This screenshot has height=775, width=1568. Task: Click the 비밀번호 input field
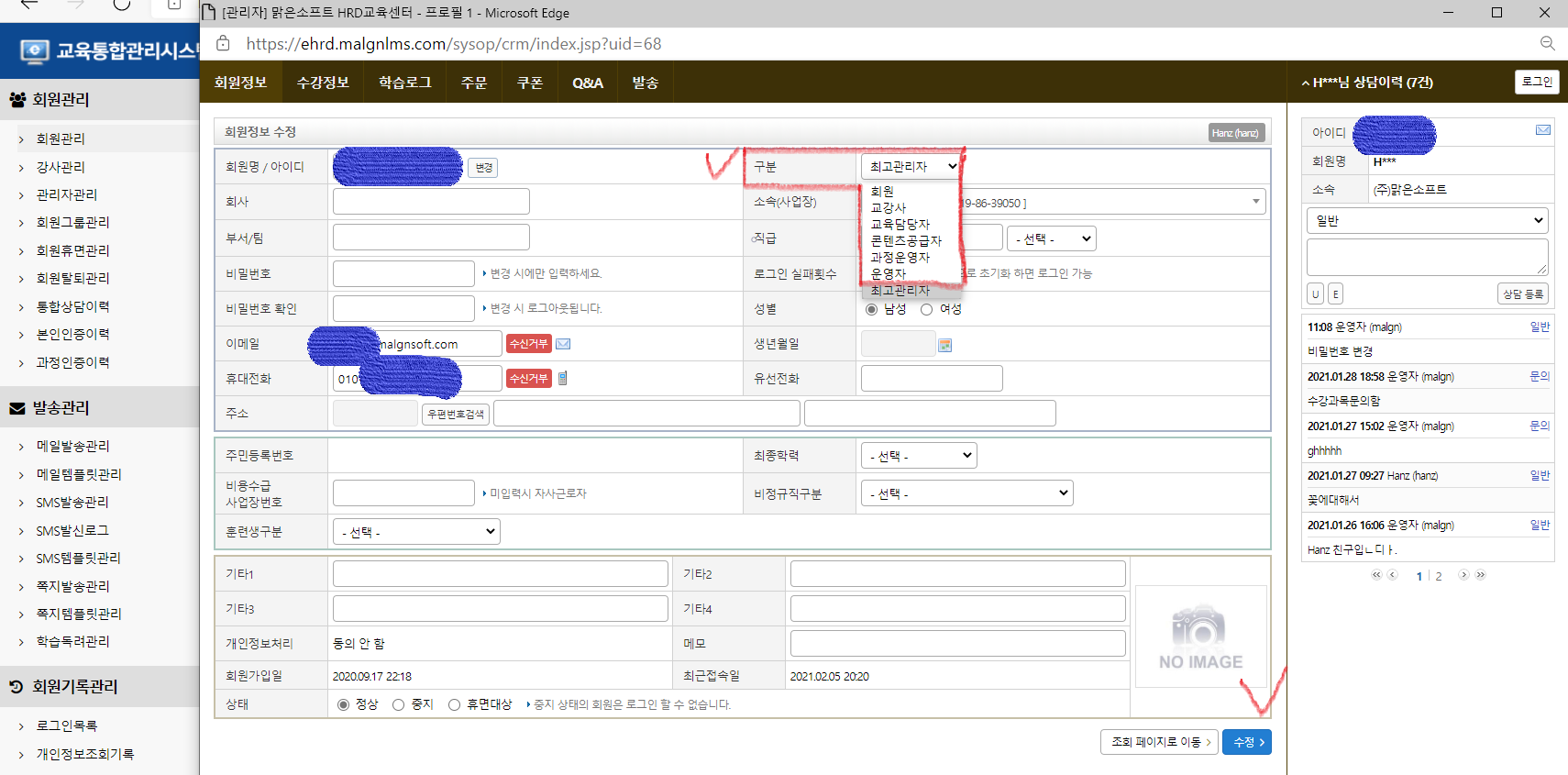403,273
